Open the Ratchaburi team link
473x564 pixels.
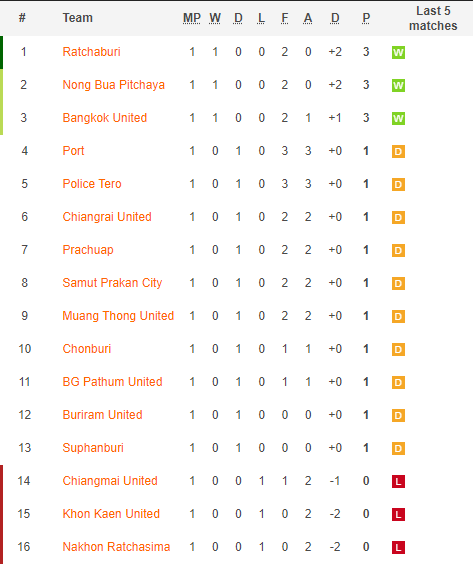[91, 52]
